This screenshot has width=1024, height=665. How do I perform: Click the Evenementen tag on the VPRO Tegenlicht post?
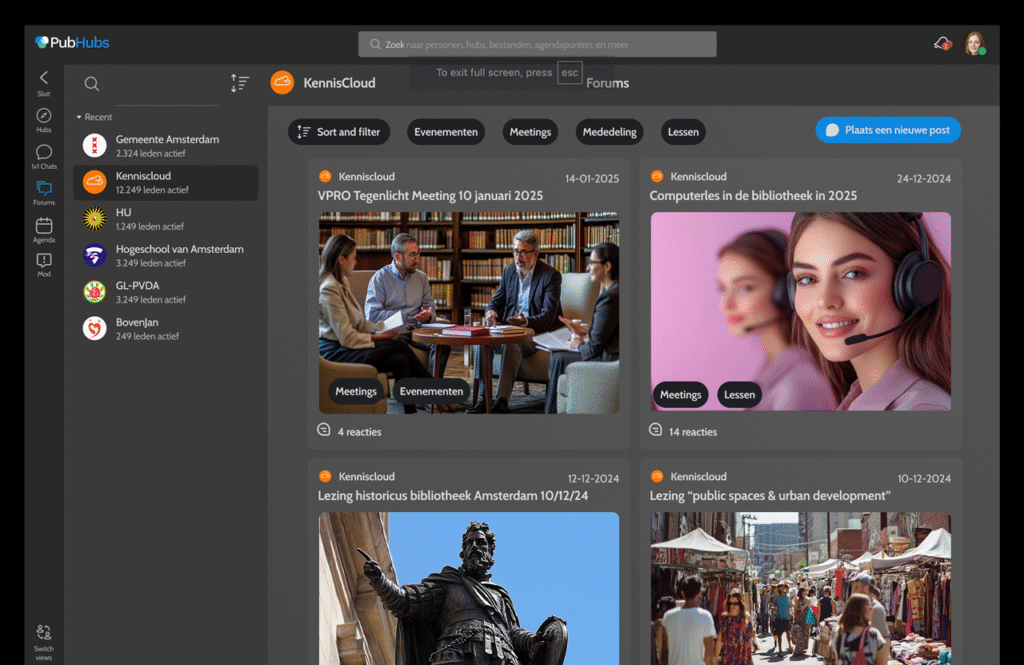[431, 391]
